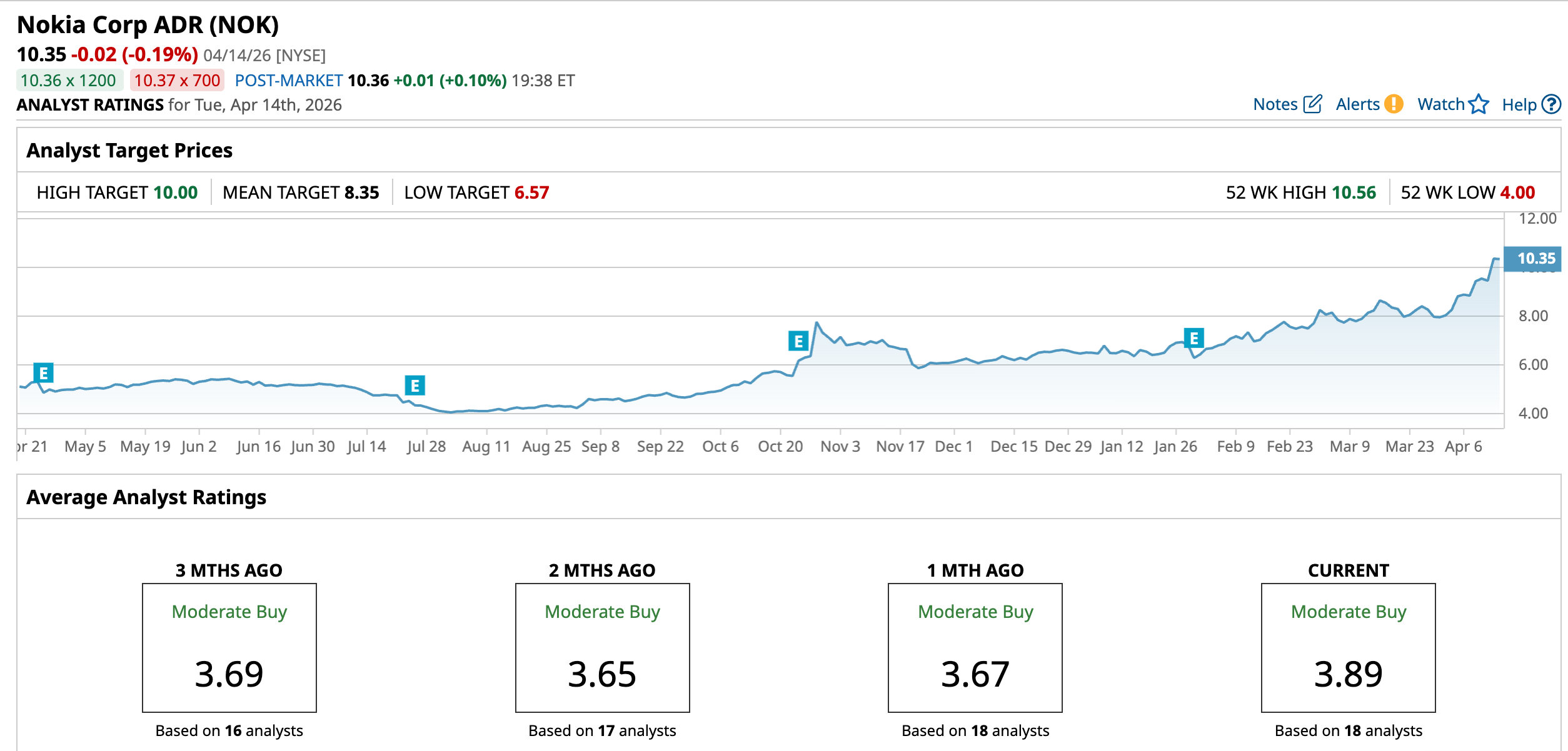The height and width of the screenshot is (751, 1568).
Task: Click the earnings marker near Jul 28
Action: (x=415, y=385)
